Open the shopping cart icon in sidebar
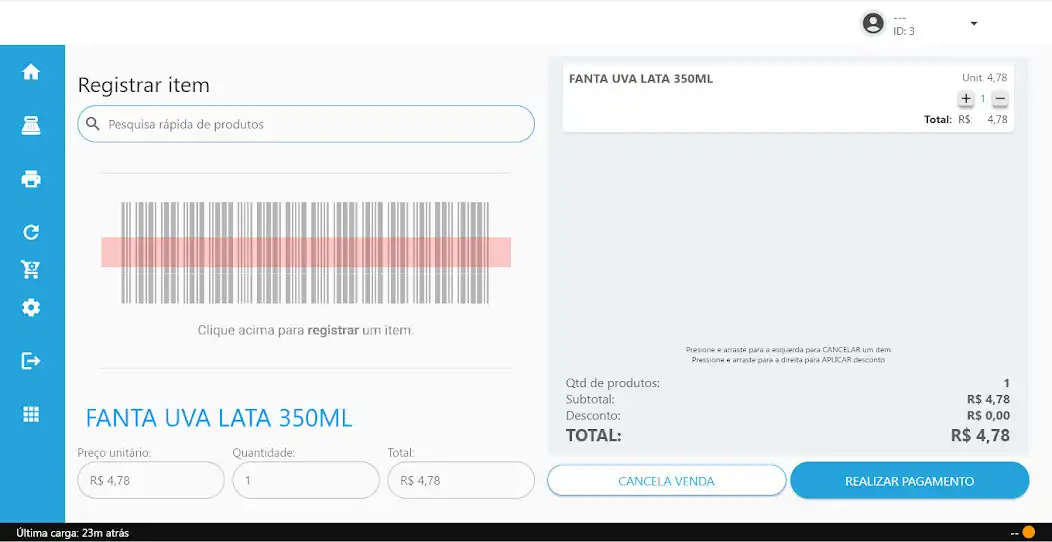This screenshot has width=1052, height=542. 31,269
